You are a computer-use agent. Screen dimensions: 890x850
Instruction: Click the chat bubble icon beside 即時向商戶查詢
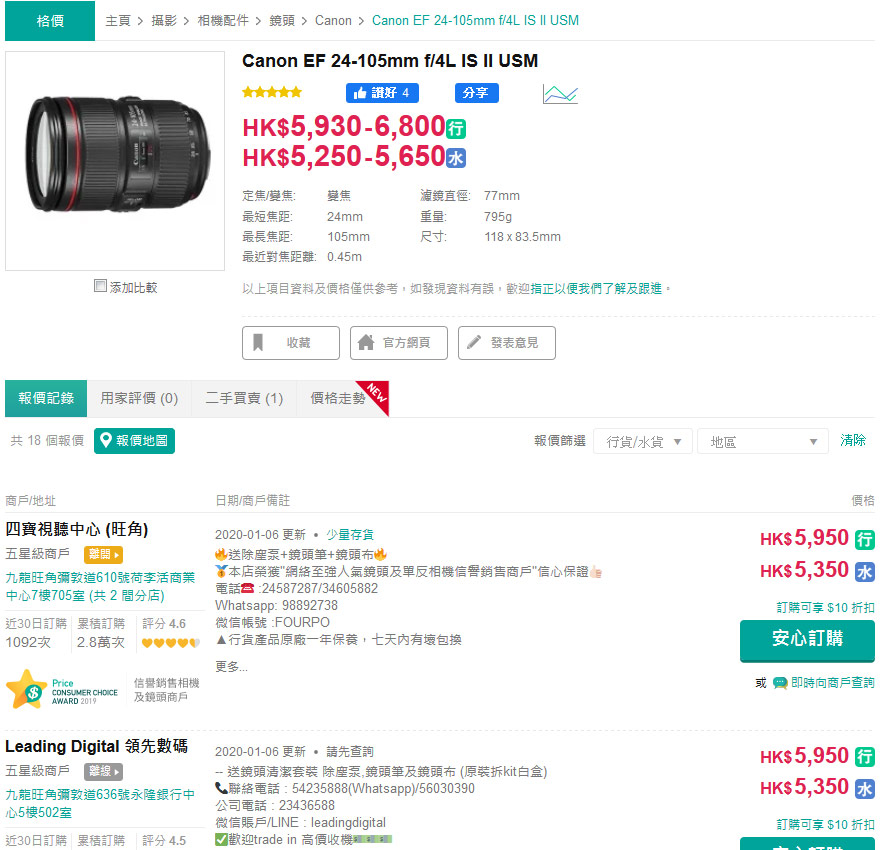pos(780,683)
